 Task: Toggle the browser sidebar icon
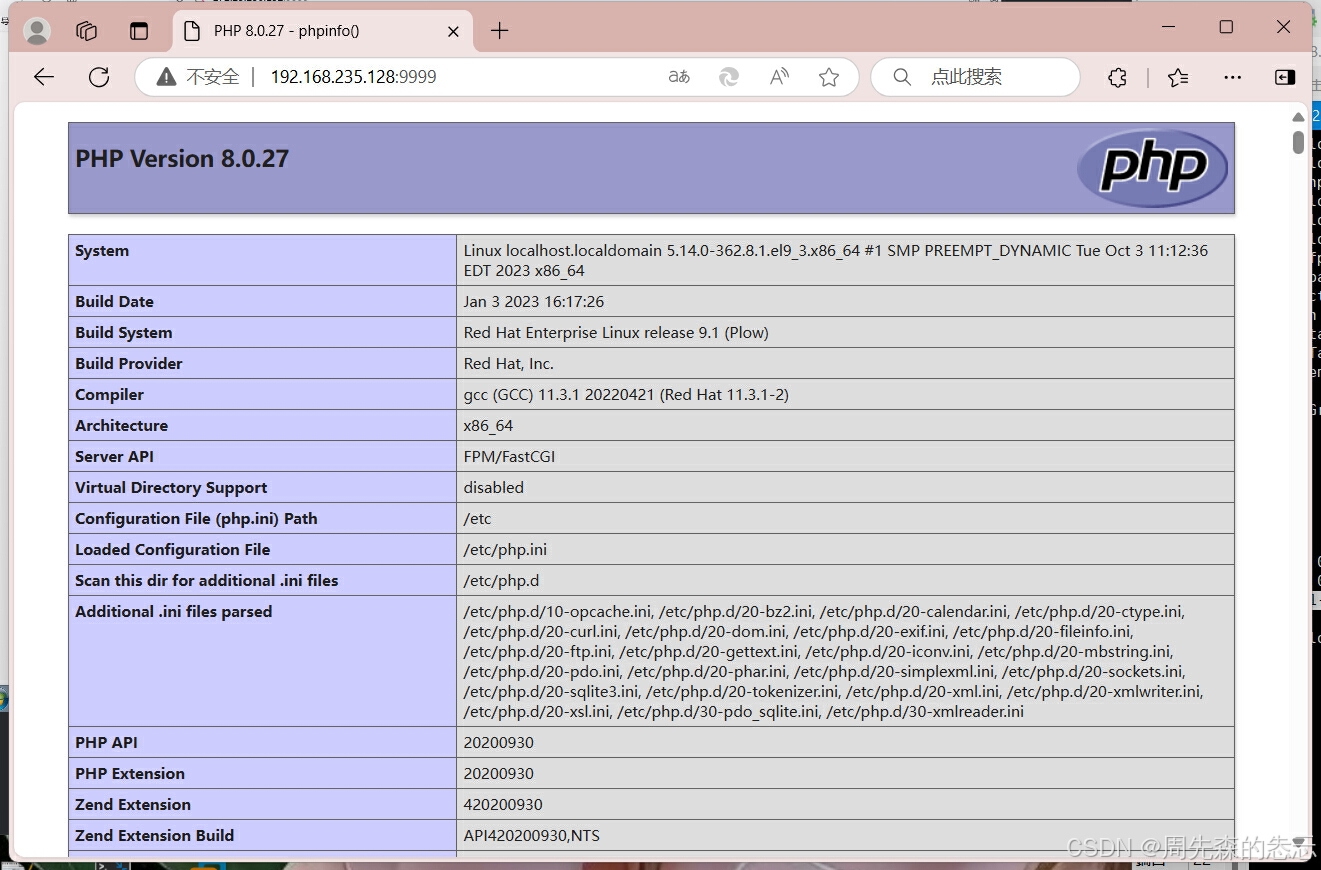click(1285, 77)
